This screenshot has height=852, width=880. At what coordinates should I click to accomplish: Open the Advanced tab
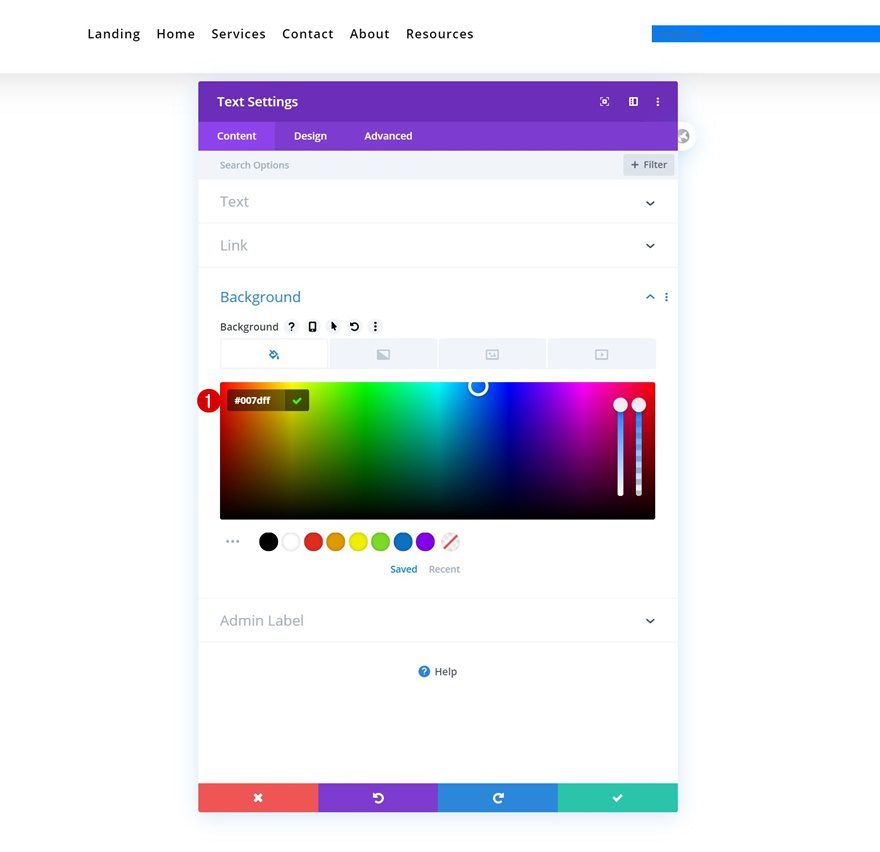[x=388, y=136]
